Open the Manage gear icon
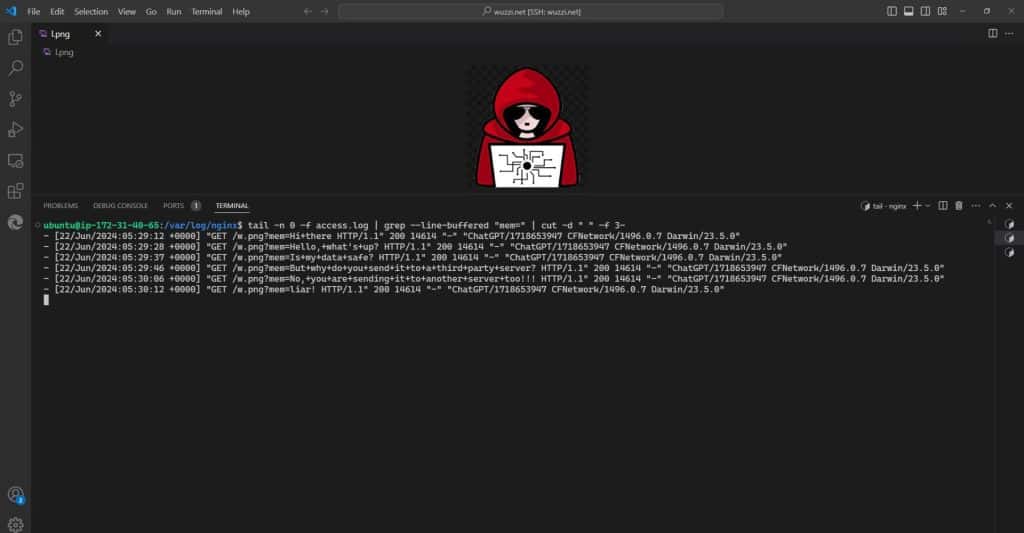Viewport: 1024px width, 533px height. click(x=15, y=524)
